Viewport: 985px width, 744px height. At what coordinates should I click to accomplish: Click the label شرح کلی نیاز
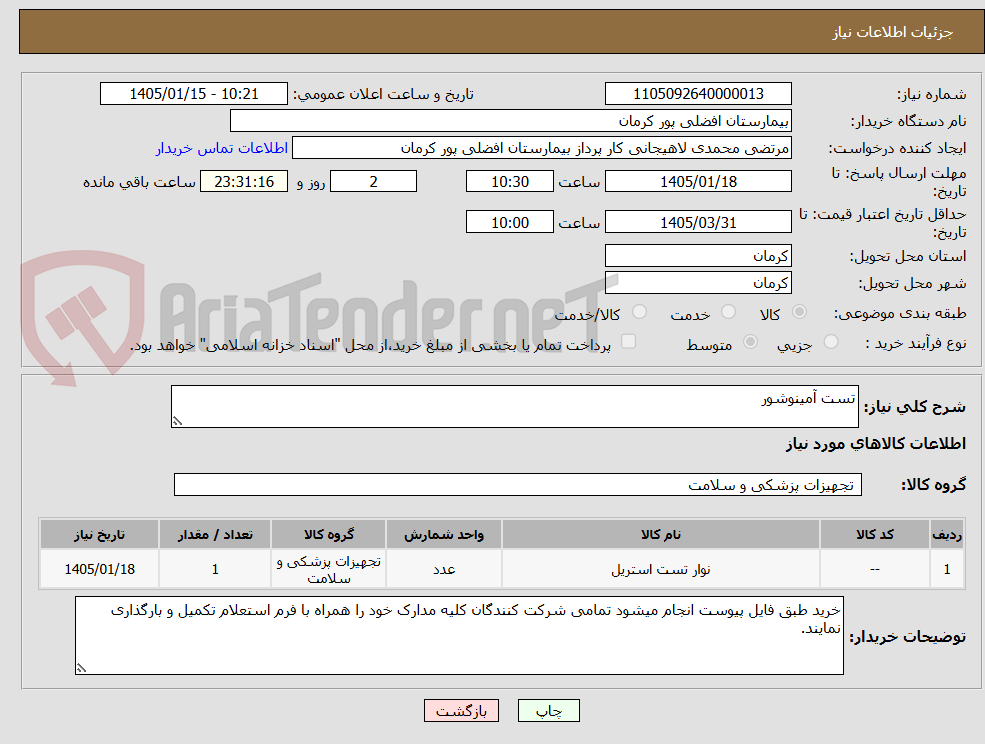point(915,407)
